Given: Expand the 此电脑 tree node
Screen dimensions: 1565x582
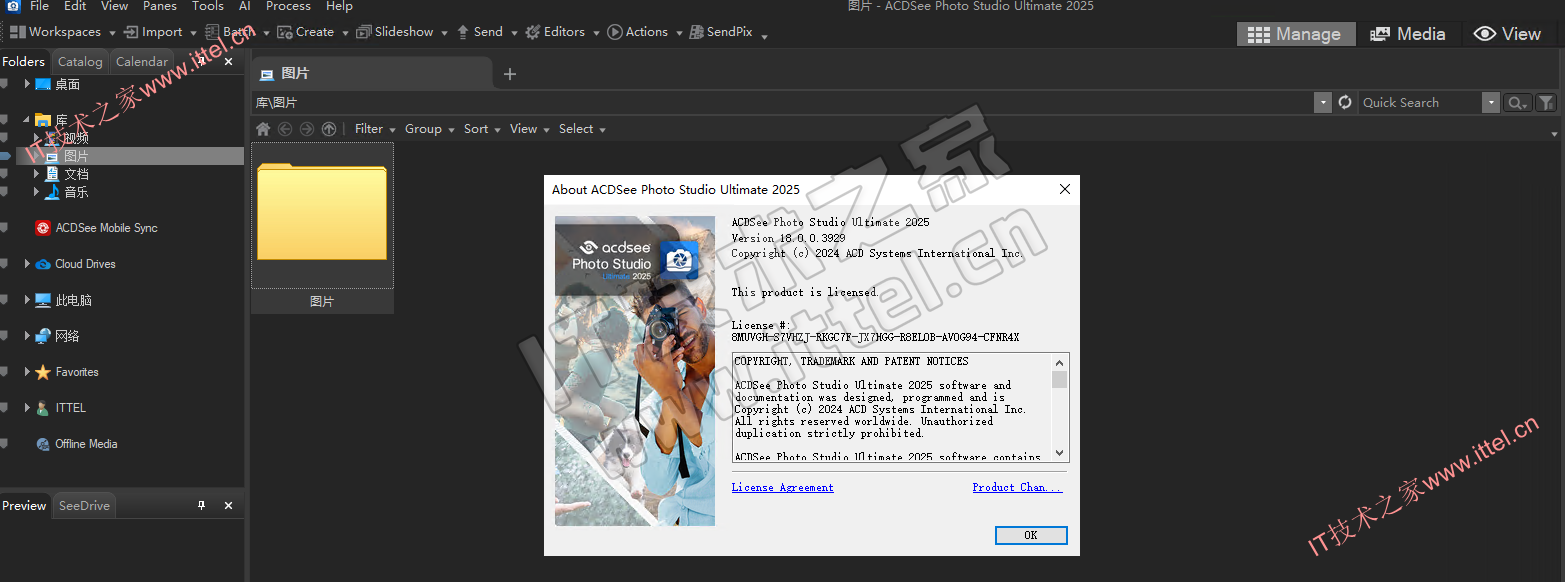Looking at the screenshot, I should click(27, 300).
